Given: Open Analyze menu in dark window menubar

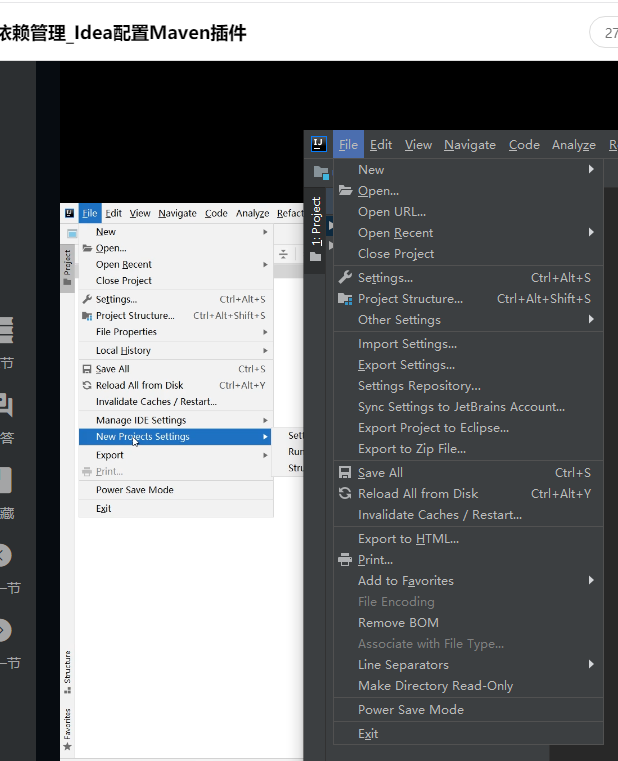Looking at the screenshot, I should coord(574,145).
